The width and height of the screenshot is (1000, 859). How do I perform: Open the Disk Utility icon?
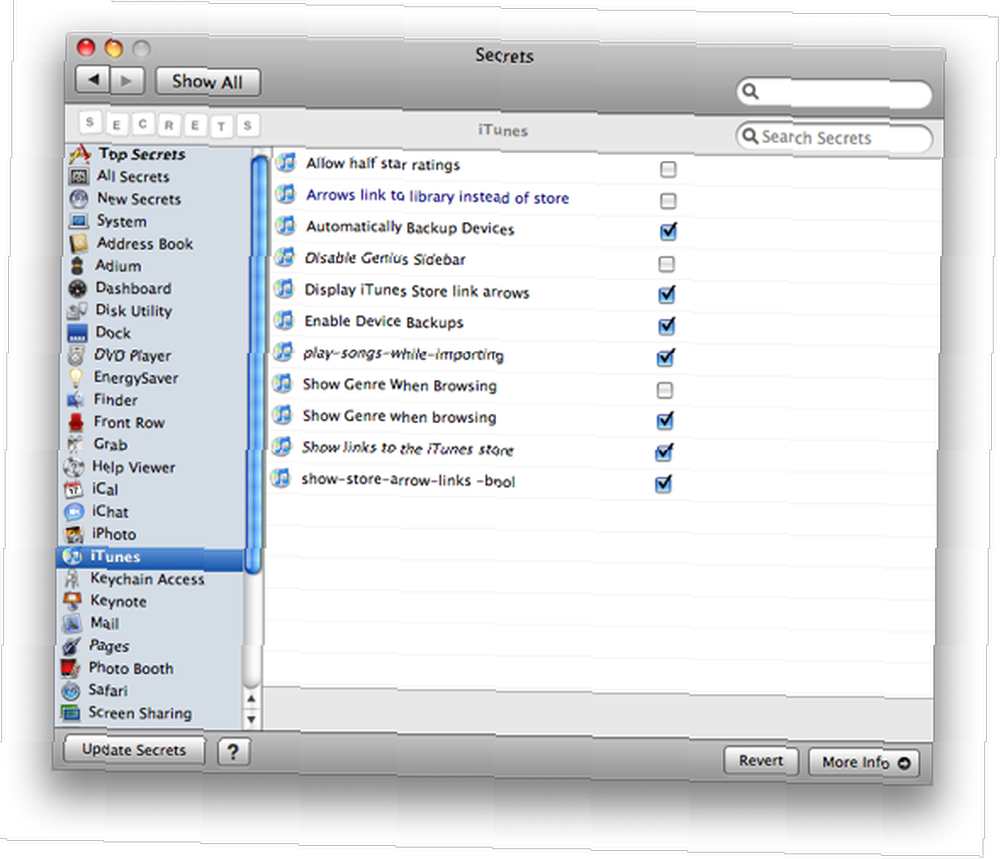click(77, 311)
